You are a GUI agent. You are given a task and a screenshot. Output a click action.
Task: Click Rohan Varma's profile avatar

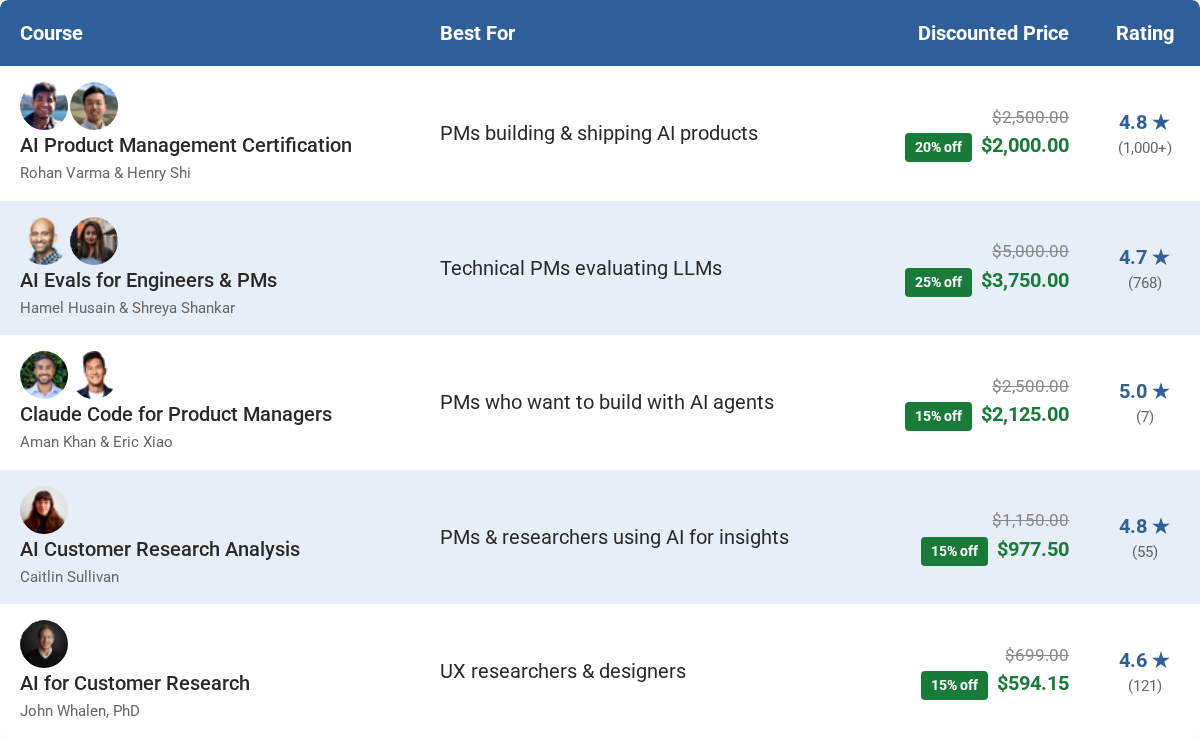(44, 106)
